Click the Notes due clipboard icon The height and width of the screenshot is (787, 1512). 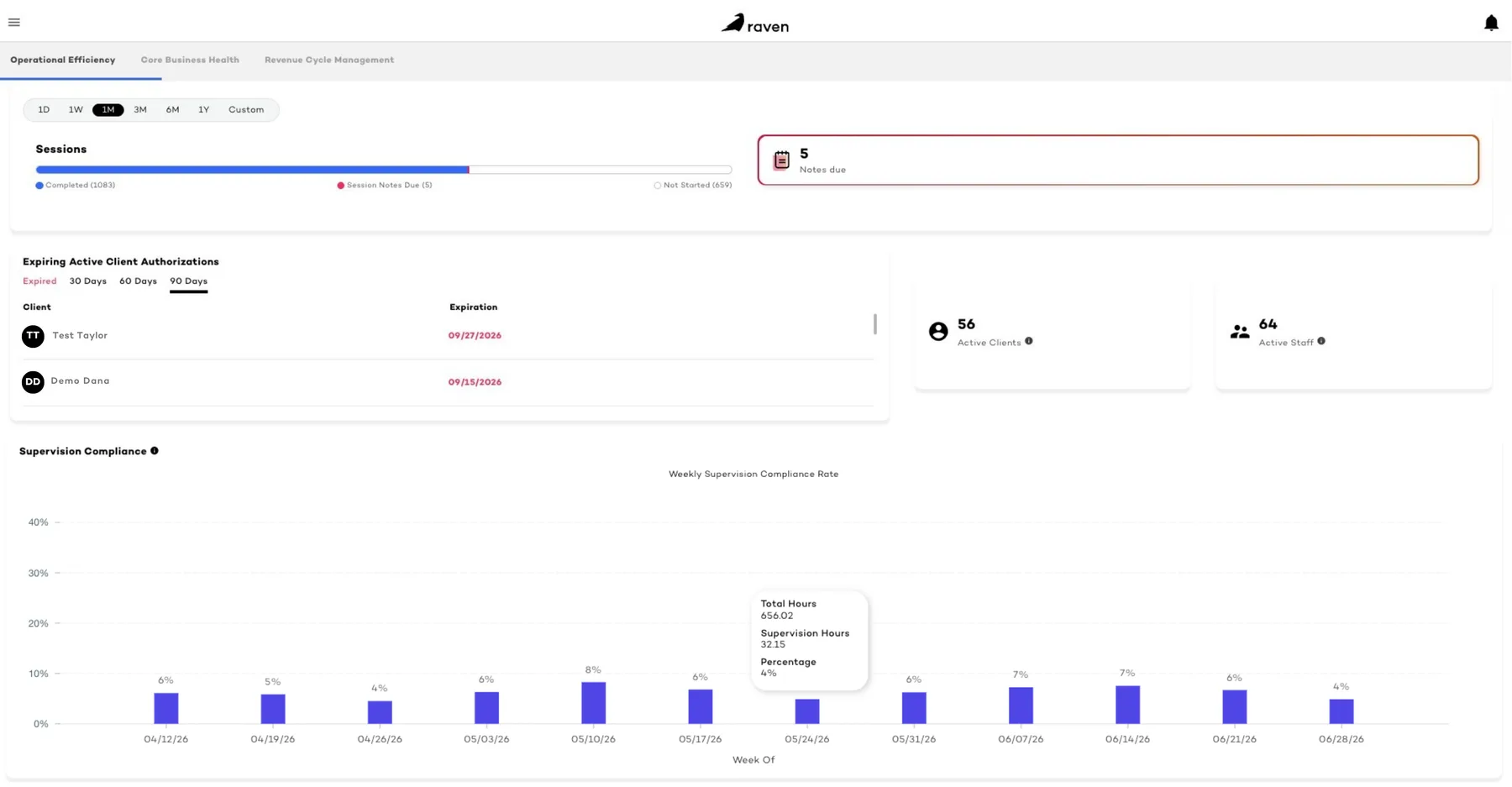tap(781, 160)
